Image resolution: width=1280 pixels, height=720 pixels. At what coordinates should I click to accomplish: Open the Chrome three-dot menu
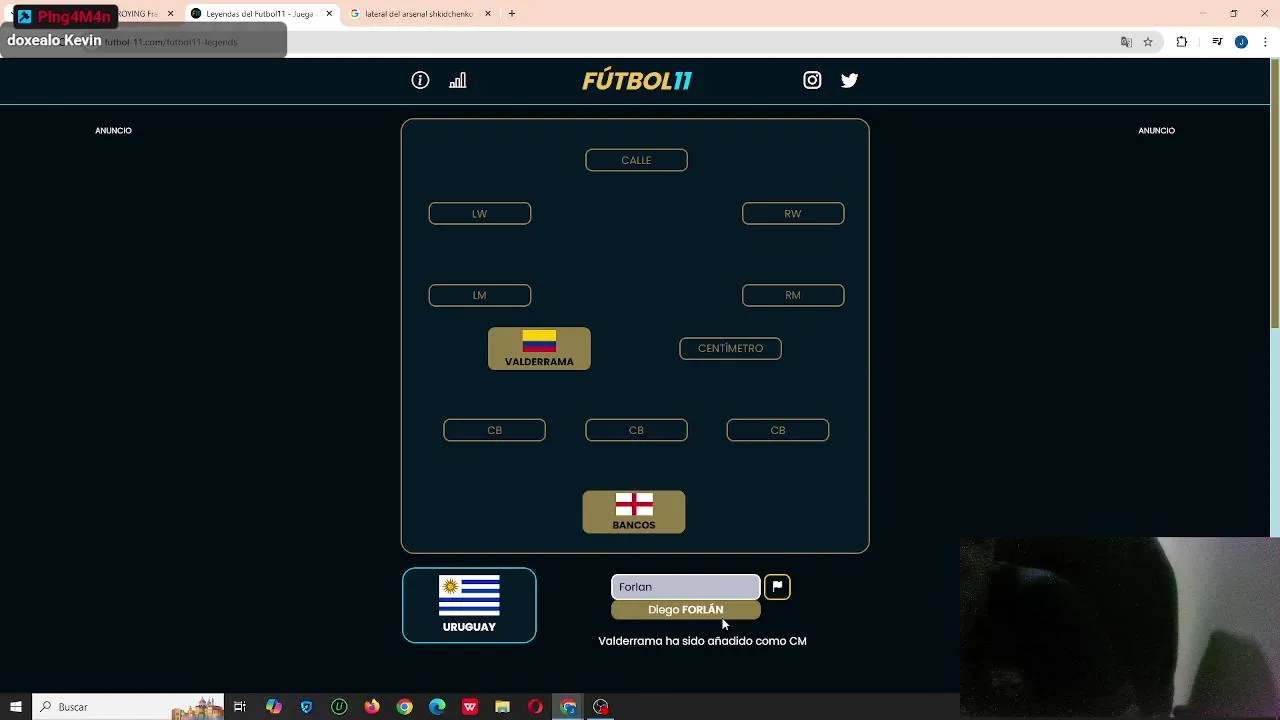coord(1265,42)
